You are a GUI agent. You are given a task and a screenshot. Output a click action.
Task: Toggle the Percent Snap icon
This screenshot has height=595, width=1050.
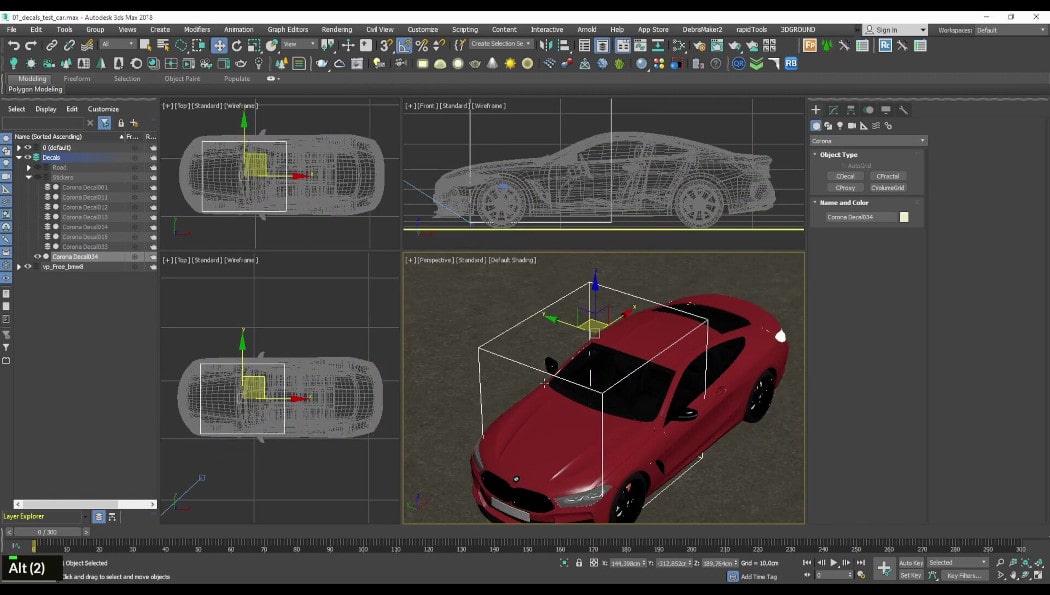pyautogui.click(x=422, y=46)
